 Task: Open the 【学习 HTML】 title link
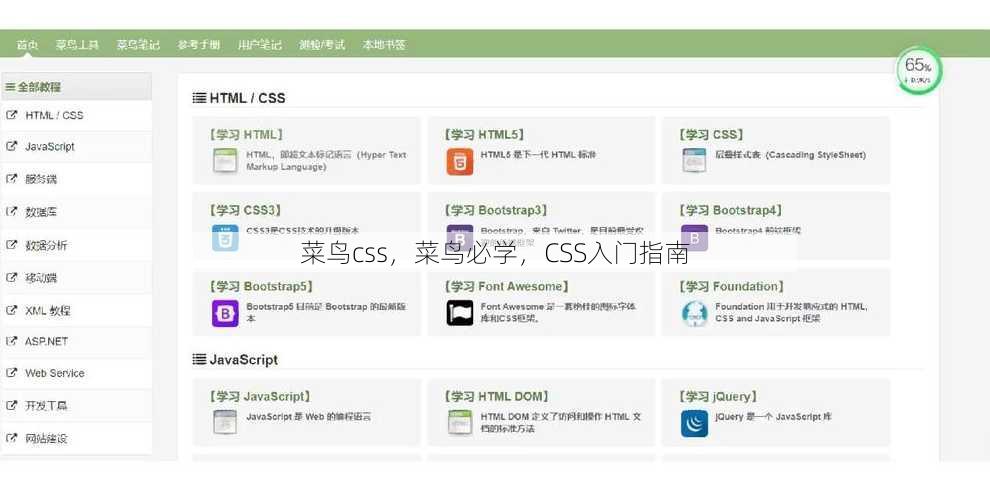(246, 134)
